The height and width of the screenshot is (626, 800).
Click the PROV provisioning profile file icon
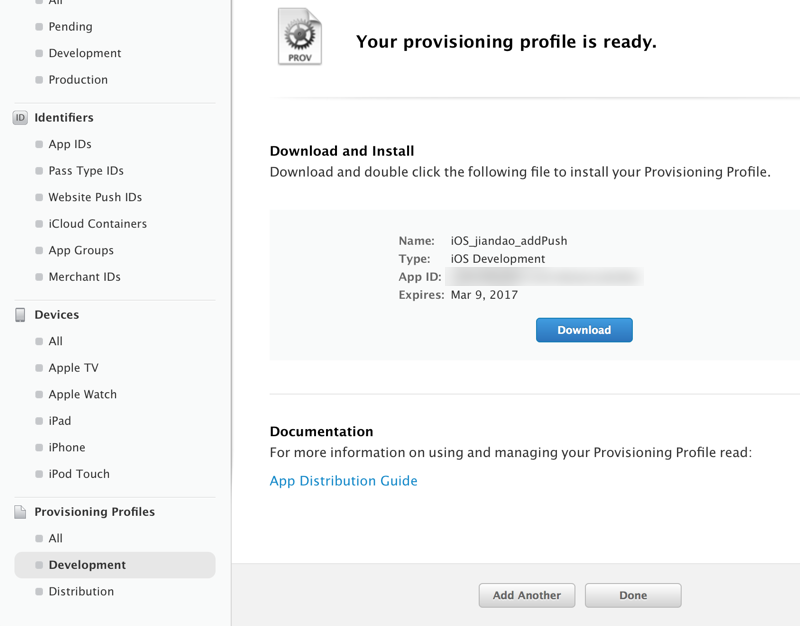[300, 37]
